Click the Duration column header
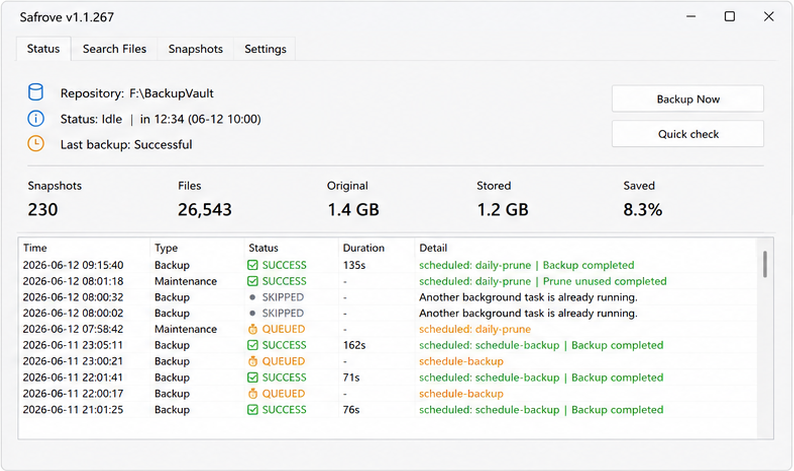794x471 pixels. pyautogui.click(x=376, y=248)
